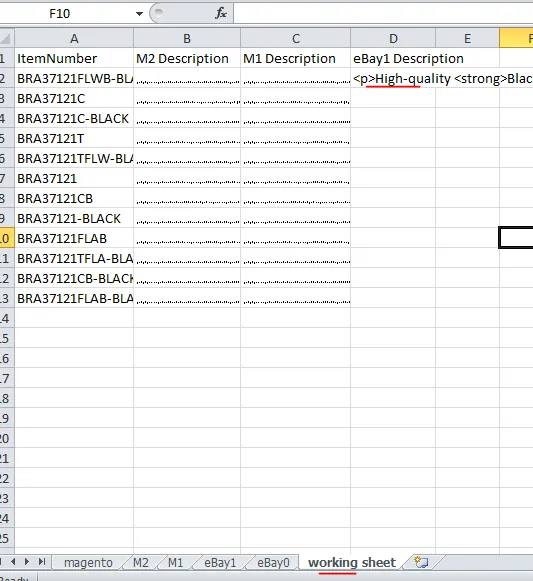533x581 pixels.
Task: Click the eBay1 Description header cell
Action: pyautogui.click(x=393, y=58)
